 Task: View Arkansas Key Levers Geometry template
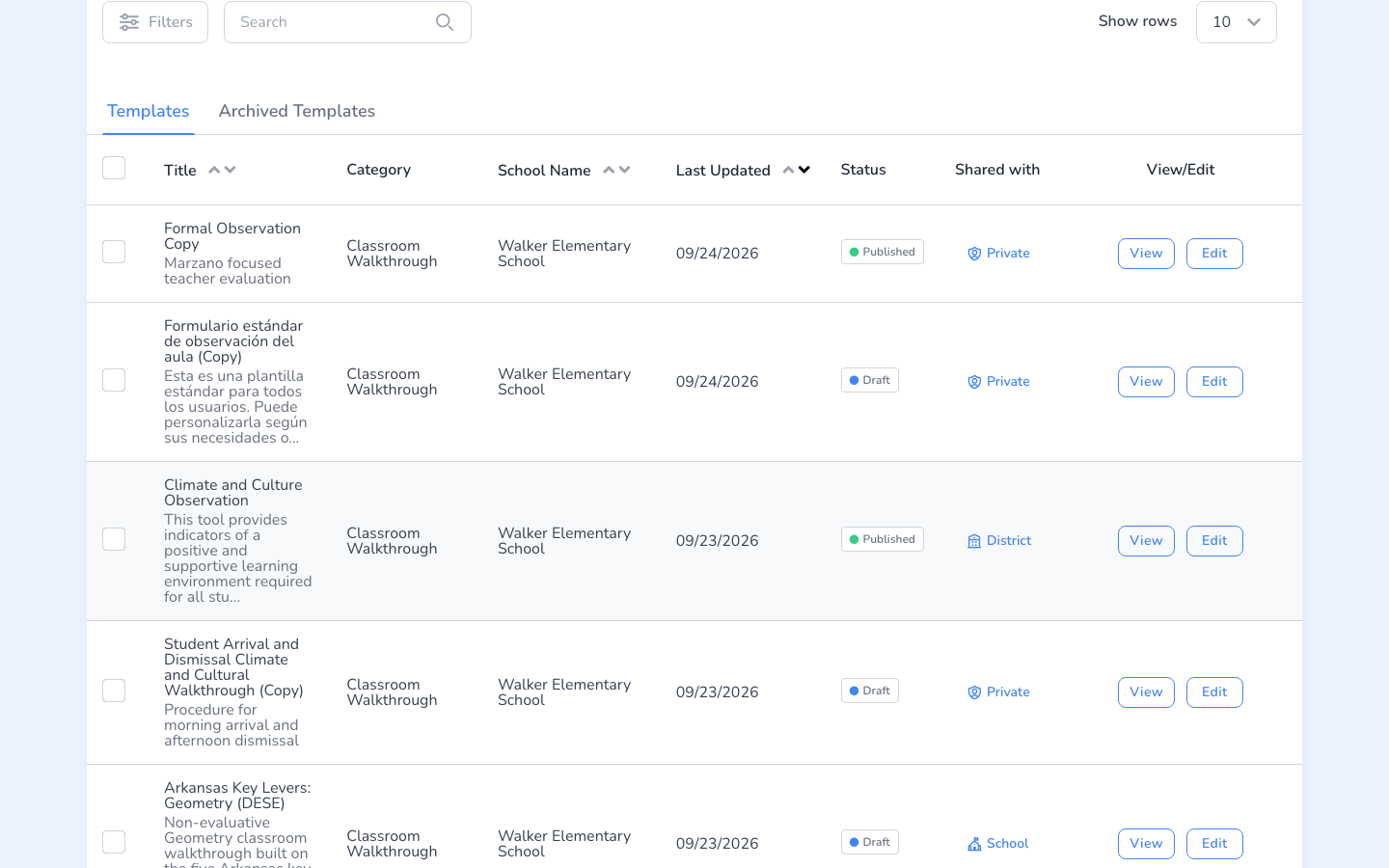coord(1146,844)
